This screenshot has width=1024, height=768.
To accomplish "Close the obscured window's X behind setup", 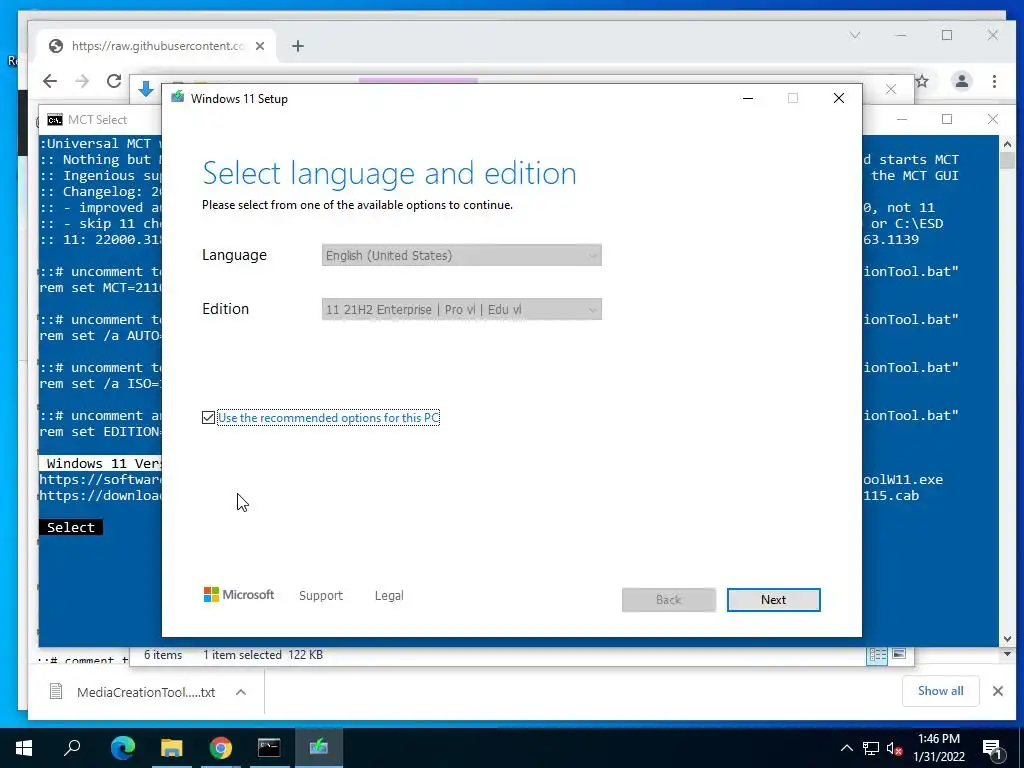I will [891, 89].
